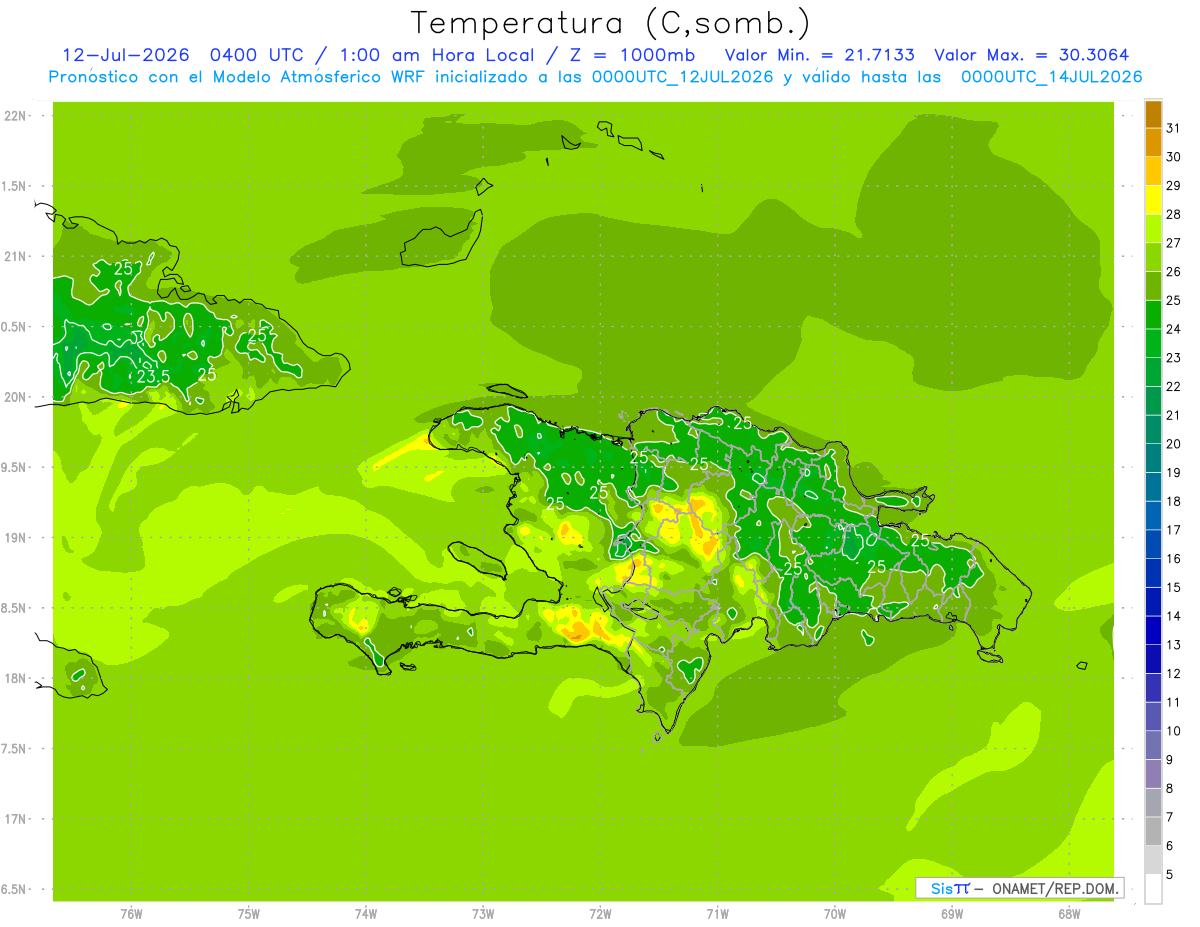The image size is (1200, 927).
Task: Click the "74W" longitude axis label
Action: pos(366,914)
